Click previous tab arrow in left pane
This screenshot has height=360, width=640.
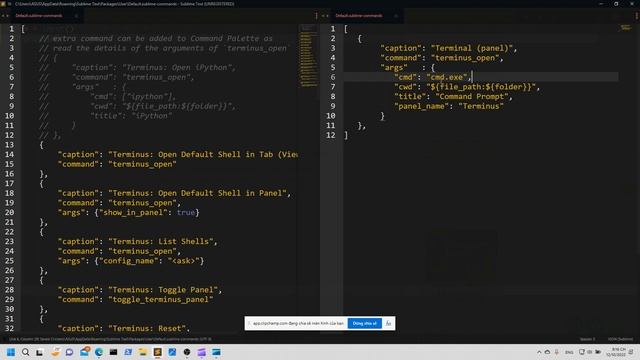2,16
